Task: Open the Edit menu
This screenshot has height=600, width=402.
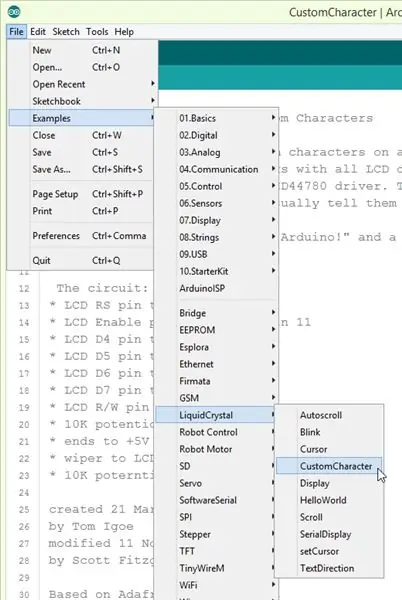Action: (x=38, y=32)
